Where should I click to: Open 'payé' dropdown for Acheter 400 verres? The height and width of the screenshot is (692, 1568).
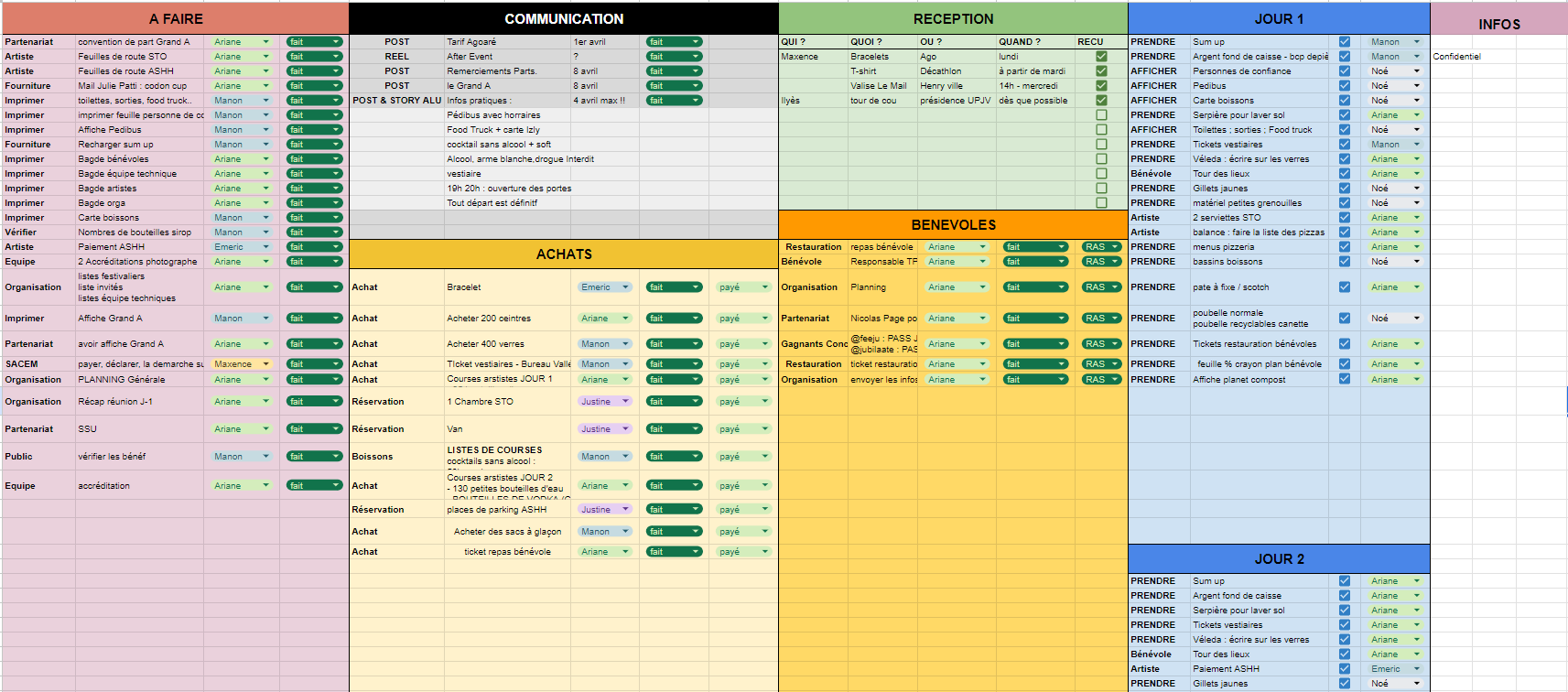(765, 344)
